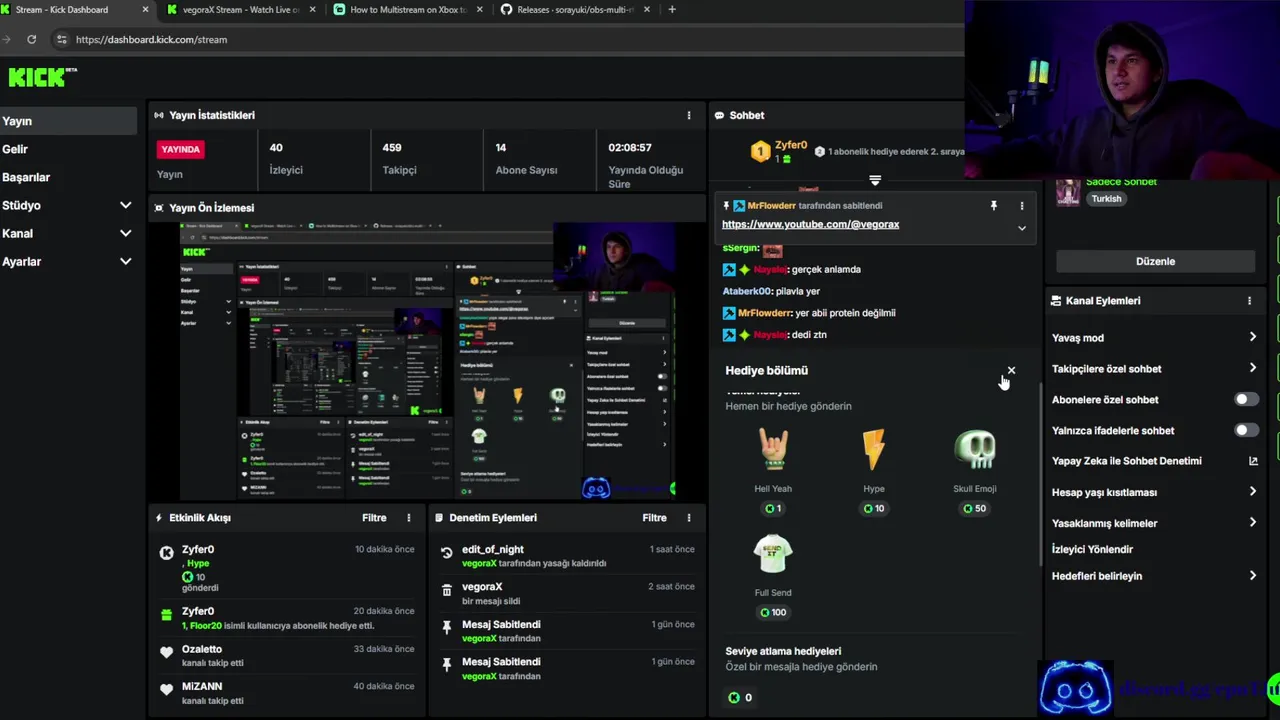Open Etkinlik Akışı three-dot menu
Image resolution: width=1280 pixels, height=720 pixels.
[x=408, y=518]
